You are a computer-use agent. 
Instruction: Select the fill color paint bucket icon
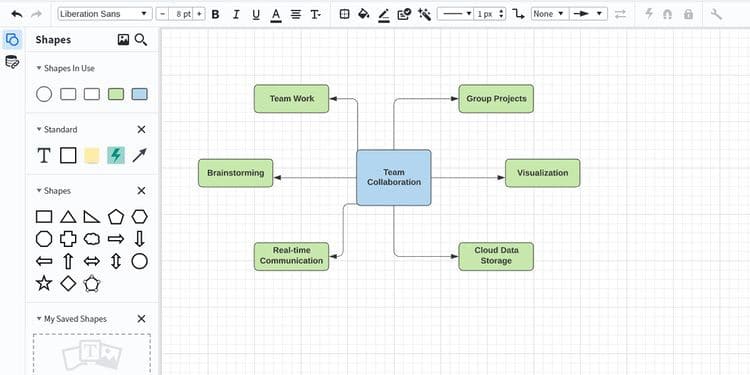coord(364,14)
